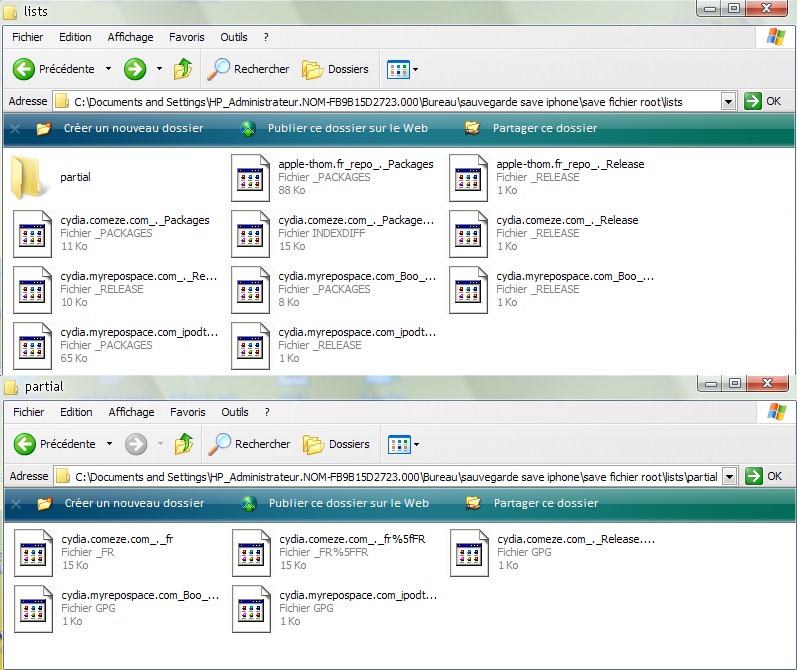
Task: Close the task bar with X in lists window
Action: click(15, 129)
